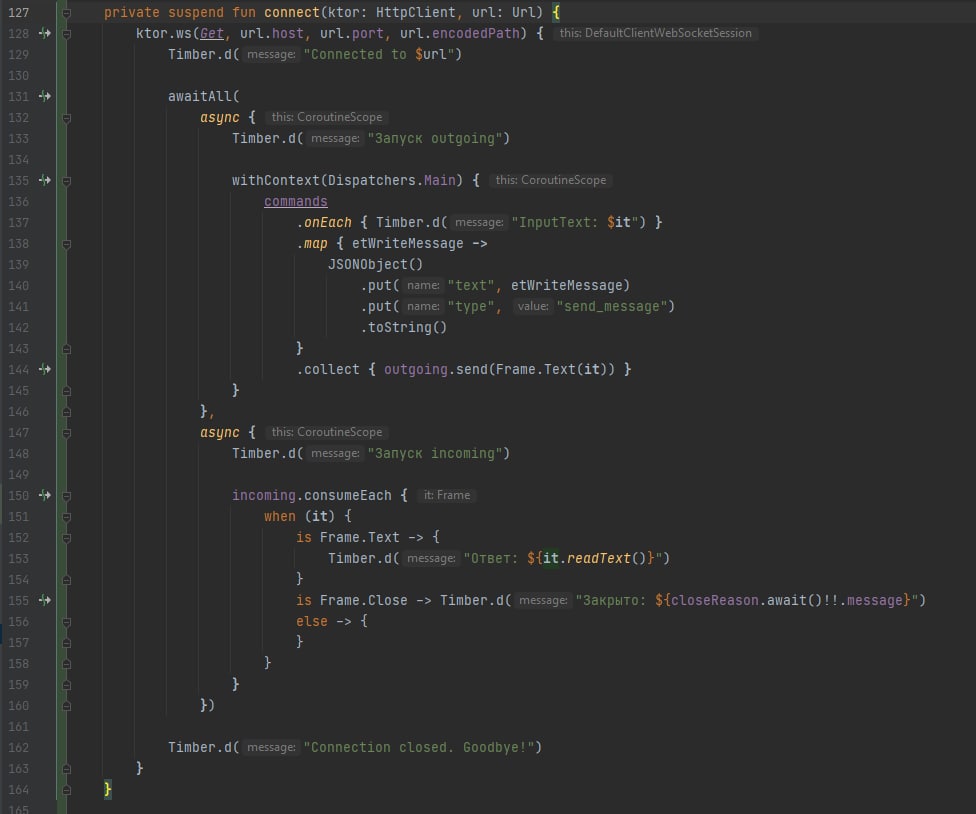Click highlighted closing brace on line 164
The width and height of the screenshot is (976, 814).
point(107,789)
